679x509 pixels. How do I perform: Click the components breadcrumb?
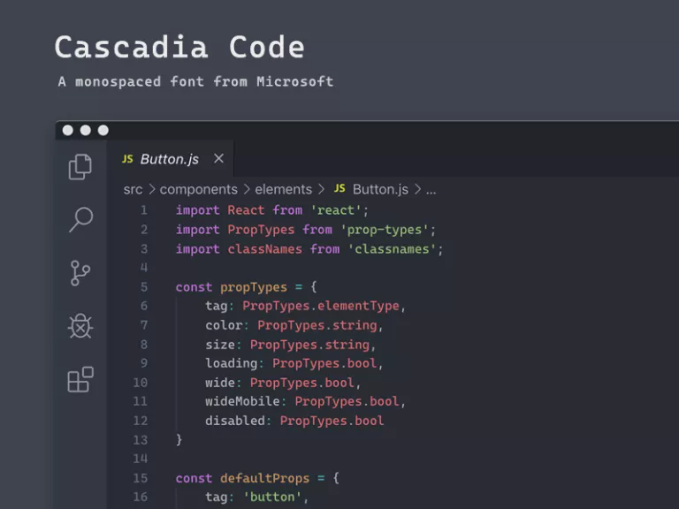tap(198, 189)
